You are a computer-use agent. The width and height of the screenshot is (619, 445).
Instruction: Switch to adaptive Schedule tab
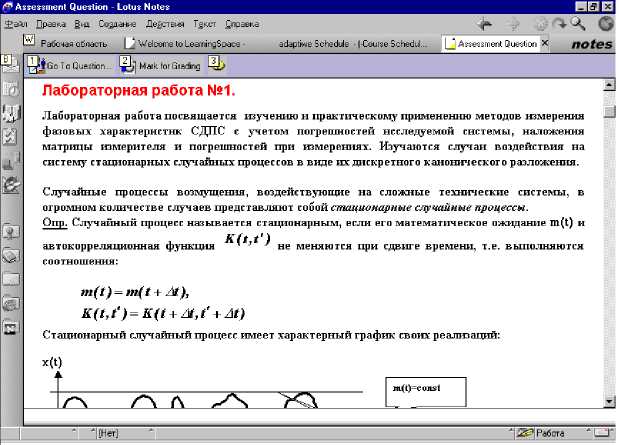point(353,43)
